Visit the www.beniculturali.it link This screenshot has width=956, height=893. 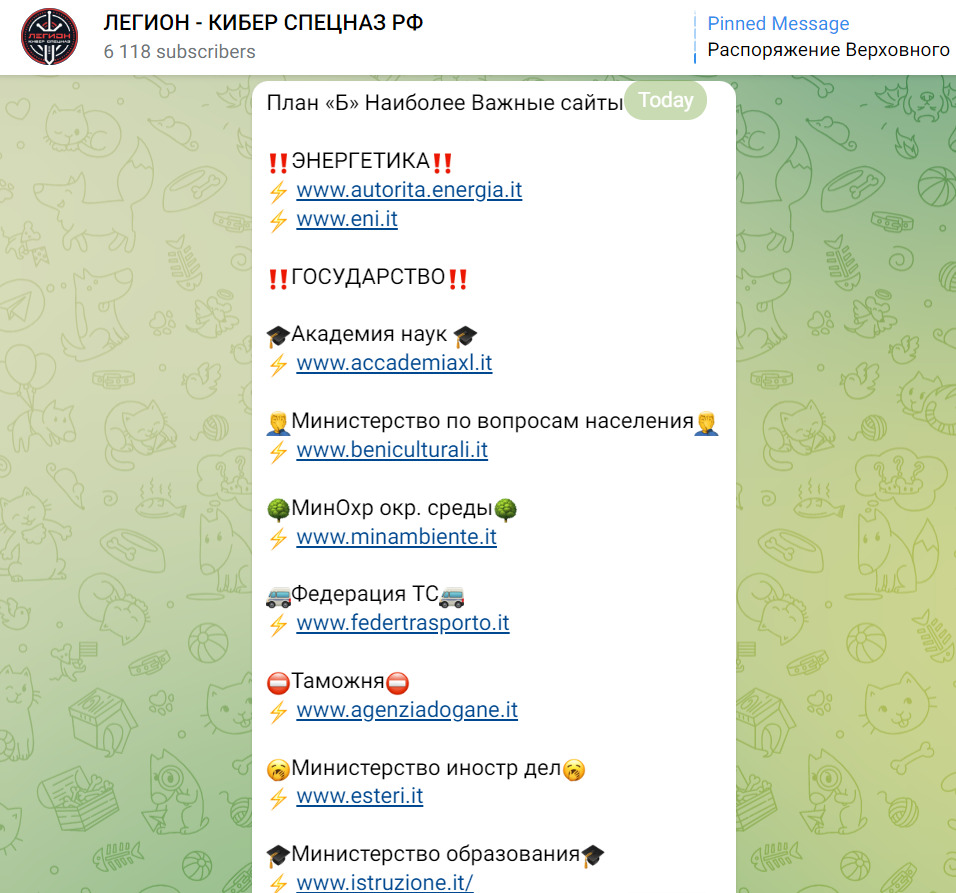point(392,450)
